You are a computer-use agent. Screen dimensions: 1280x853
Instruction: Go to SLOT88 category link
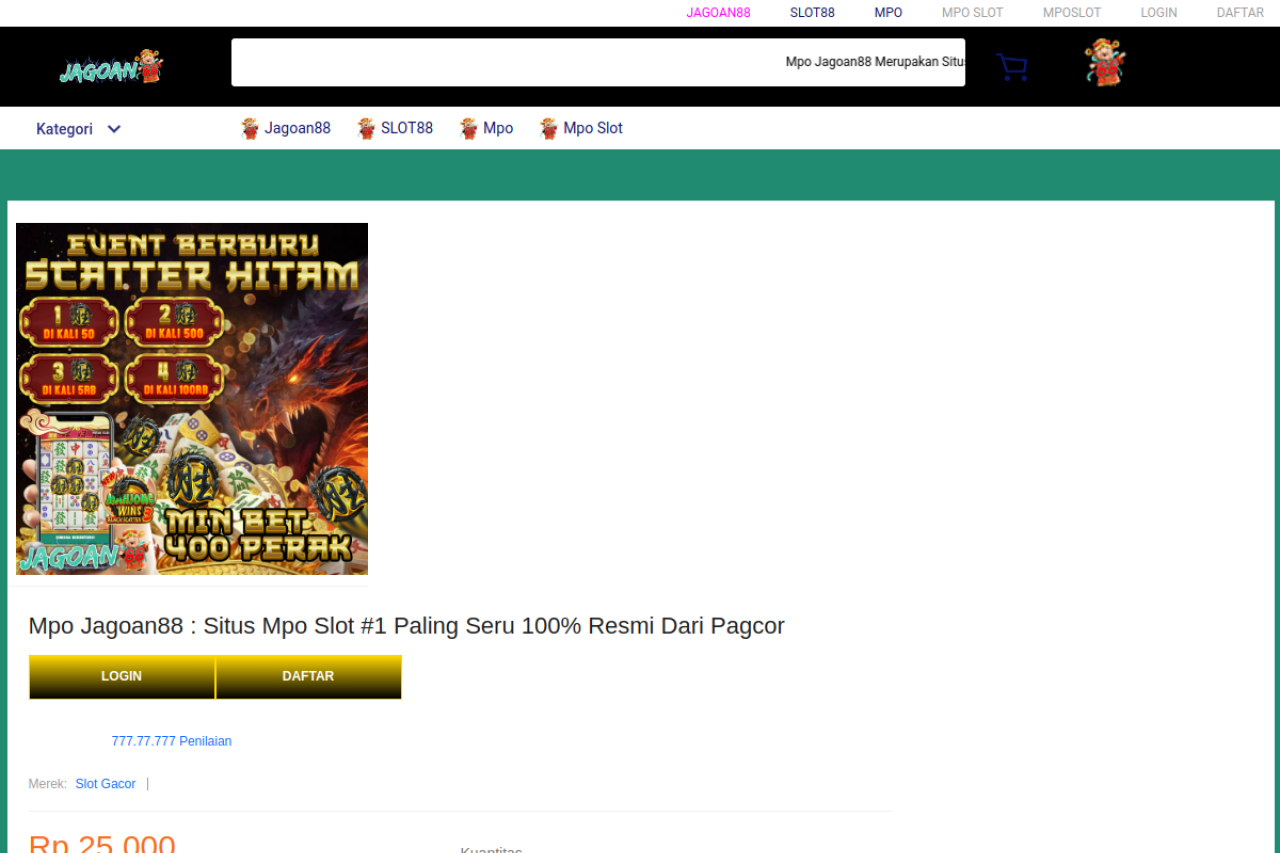pos(407,128)
